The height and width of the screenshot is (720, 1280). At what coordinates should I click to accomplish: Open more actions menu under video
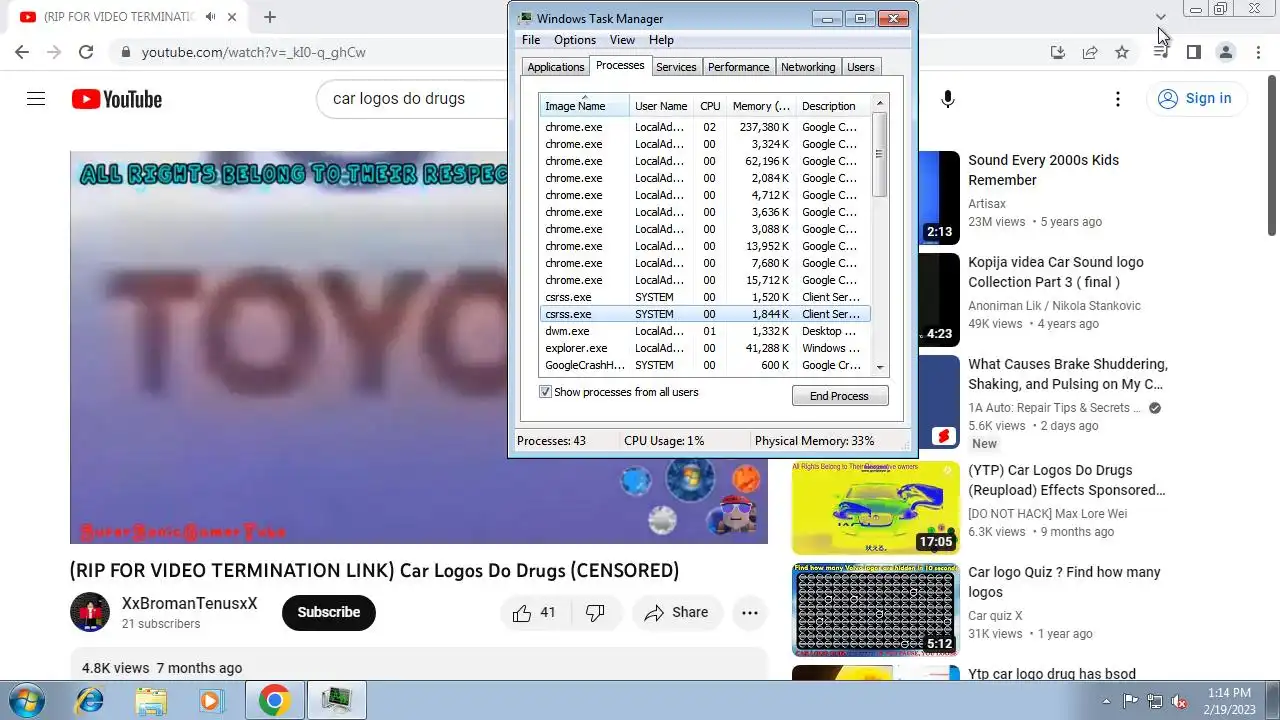point(750,613)
